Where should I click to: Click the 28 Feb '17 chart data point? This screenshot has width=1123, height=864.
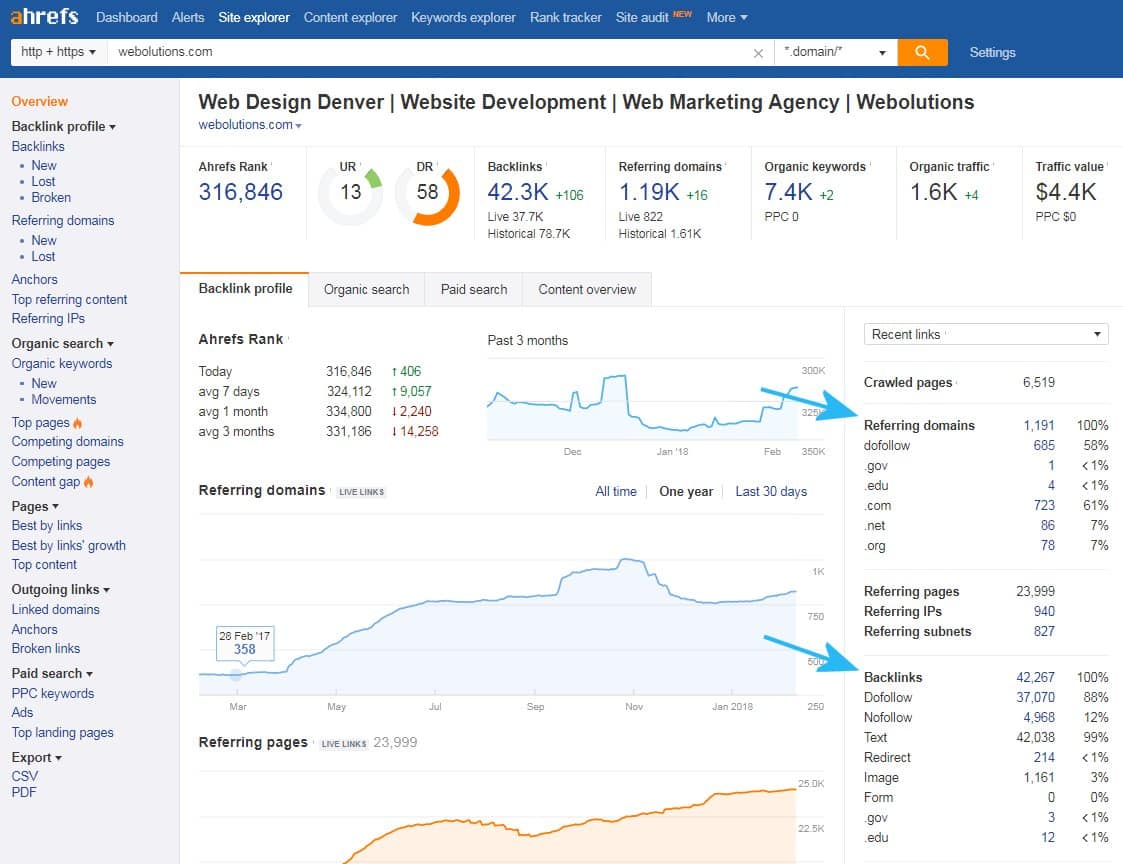tap(236, 674)
